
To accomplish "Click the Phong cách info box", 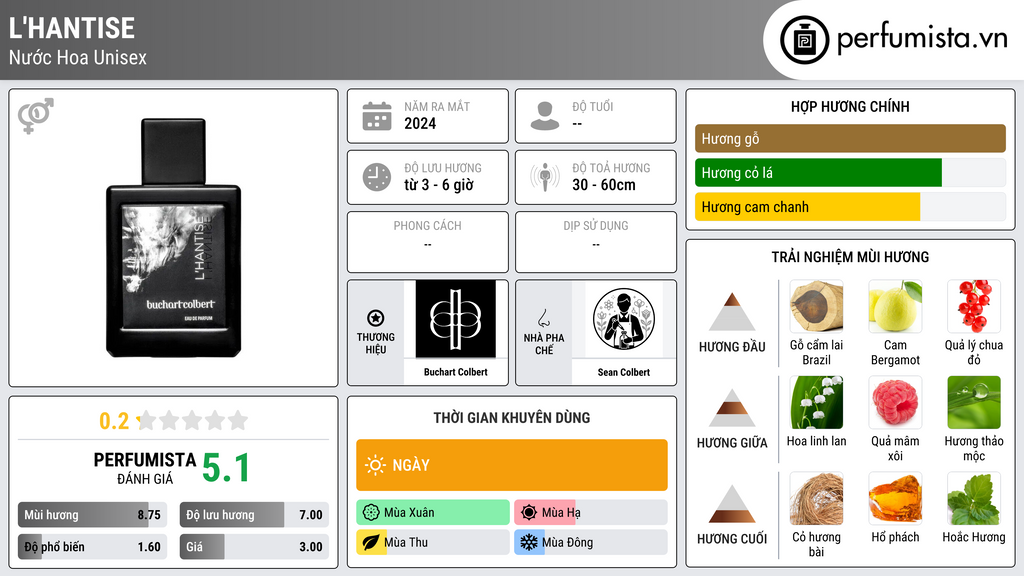I will [428, 242].
